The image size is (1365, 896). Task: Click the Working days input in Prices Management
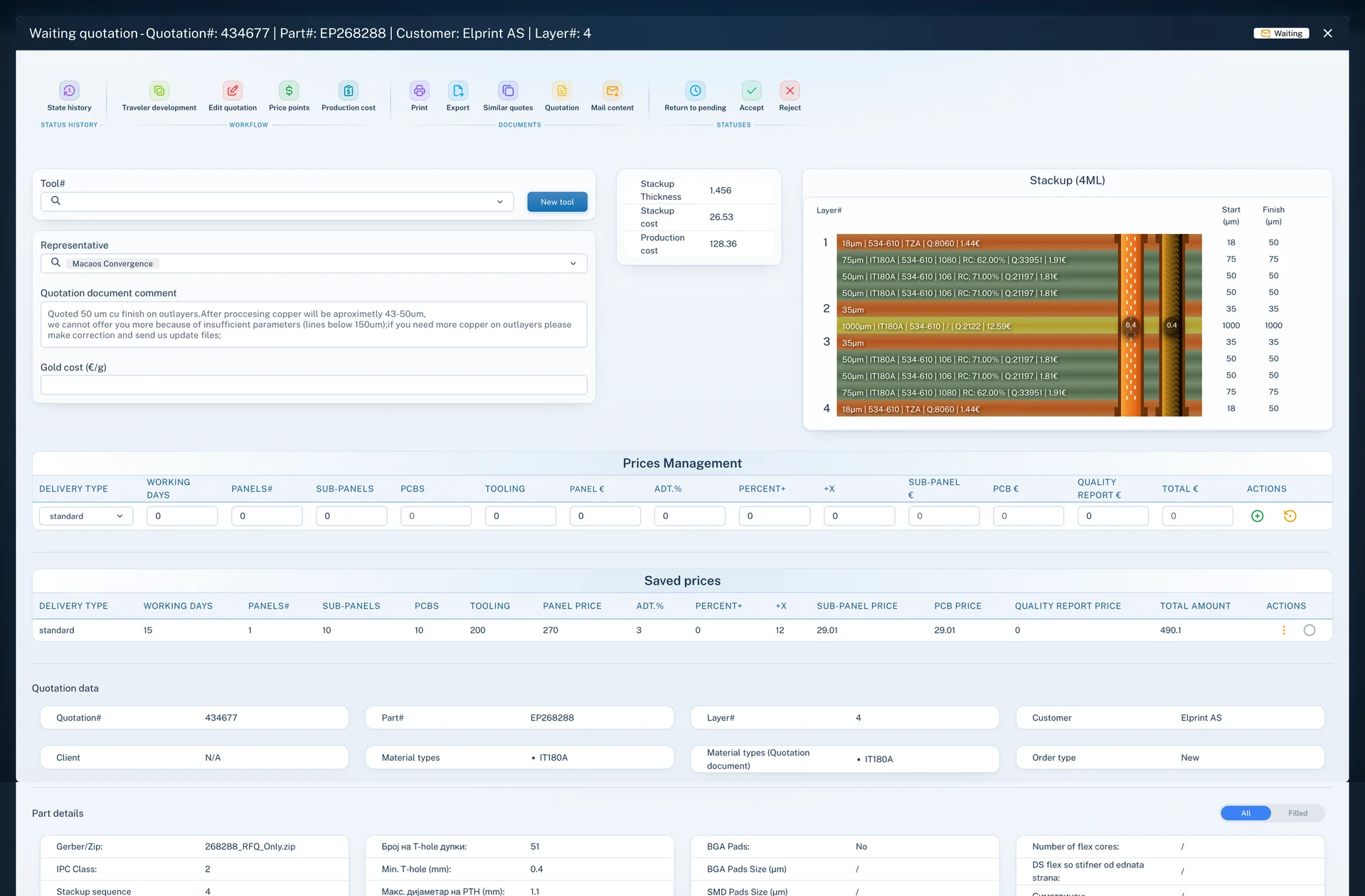[x=182, y=516]
